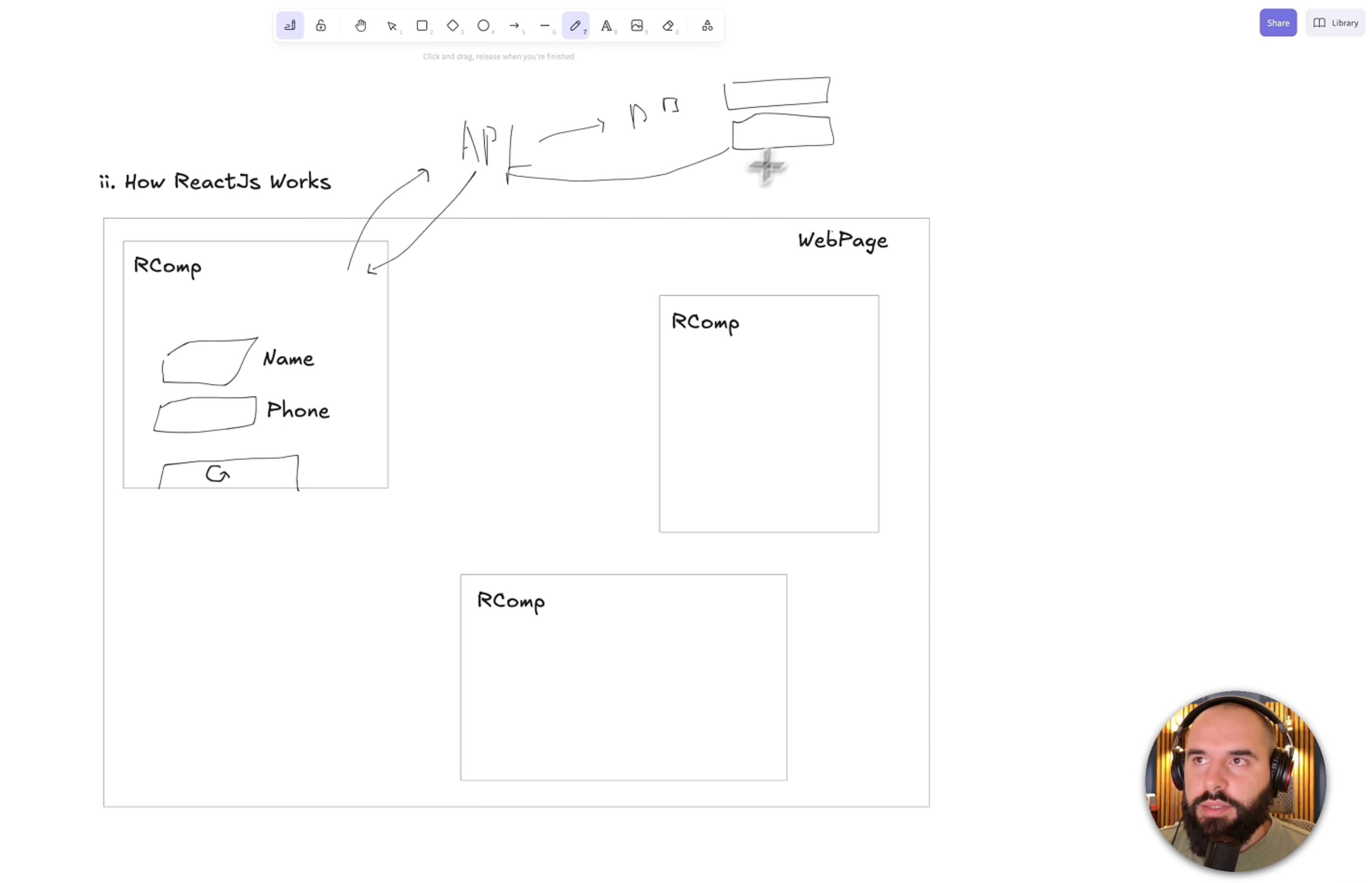Toggle pen mode in the toolbar

pyautogui.click(x=289, y=26)
